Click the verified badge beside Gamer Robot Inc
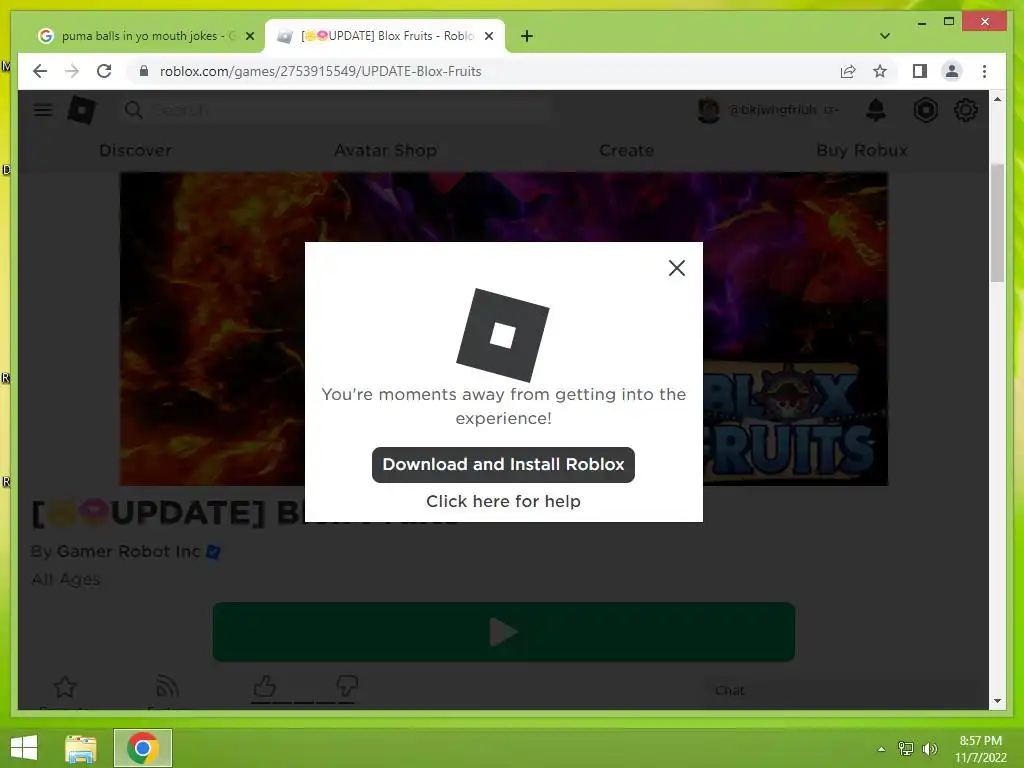1024x768 pixels. tap(213, 552)
